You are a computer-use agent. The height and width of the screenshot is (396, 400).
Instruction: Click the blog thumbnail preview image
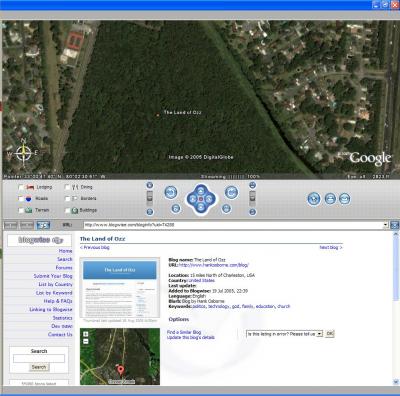click(x=120, y=288)
